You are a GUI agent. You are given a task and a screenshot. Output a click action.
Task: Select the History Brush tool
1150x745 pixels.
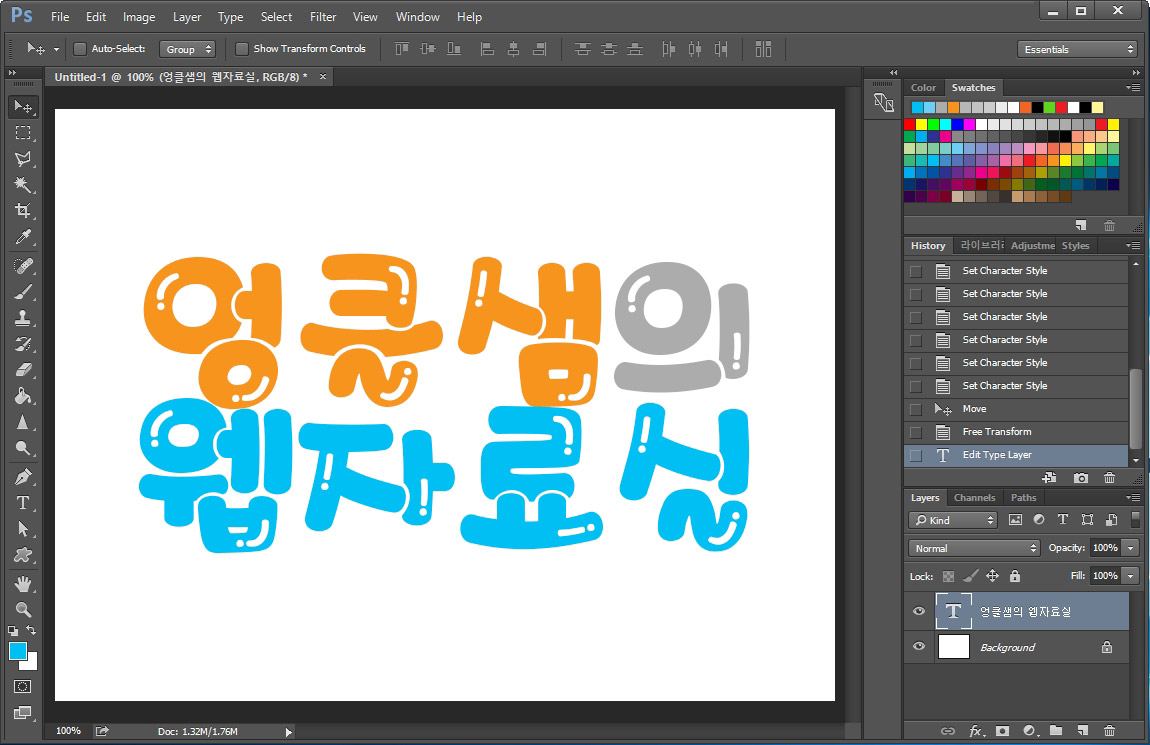(x=23, y=344)
